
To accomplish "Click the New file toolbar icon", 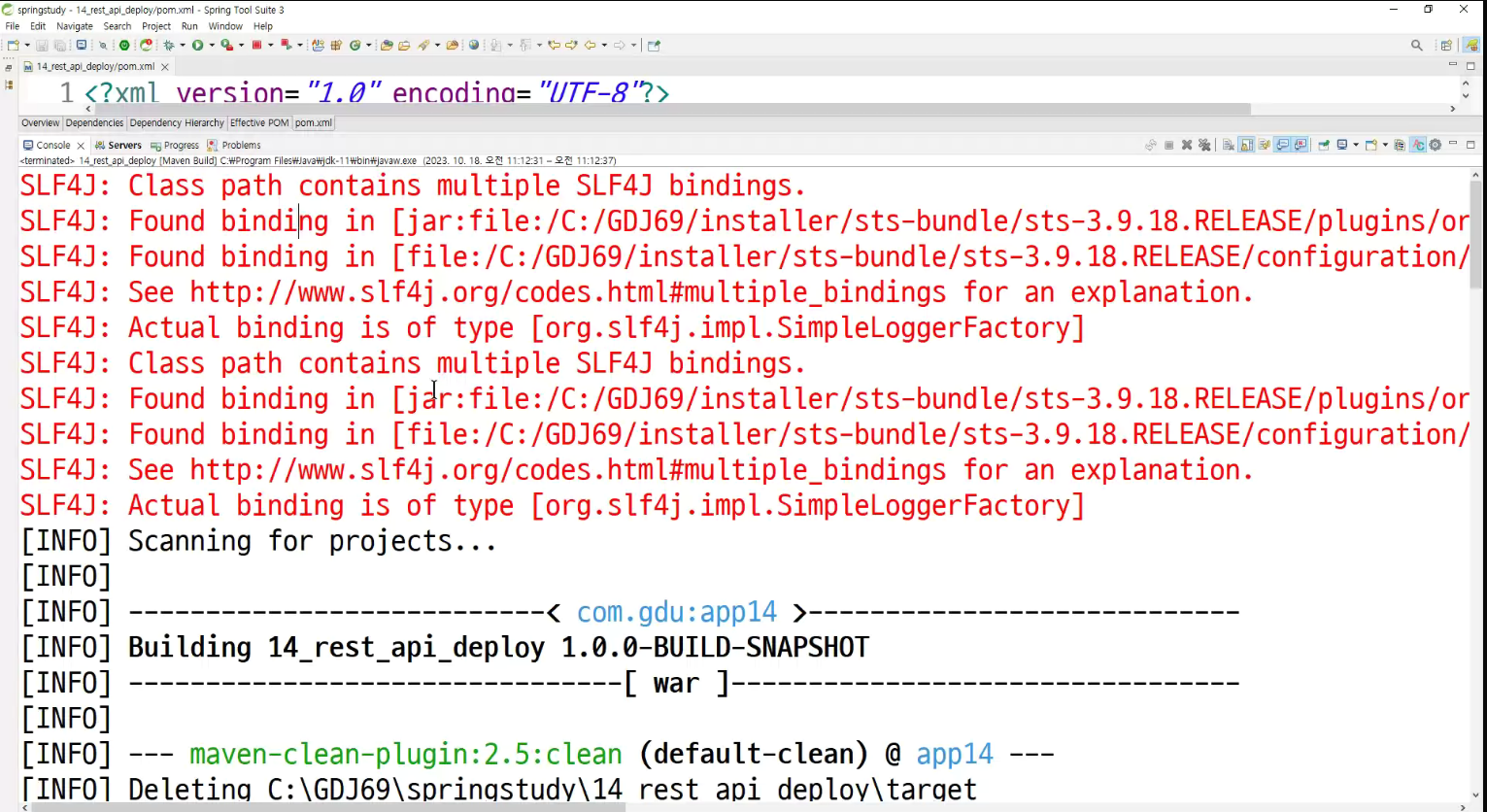I will pyautogui.click(x=14, y=45).
